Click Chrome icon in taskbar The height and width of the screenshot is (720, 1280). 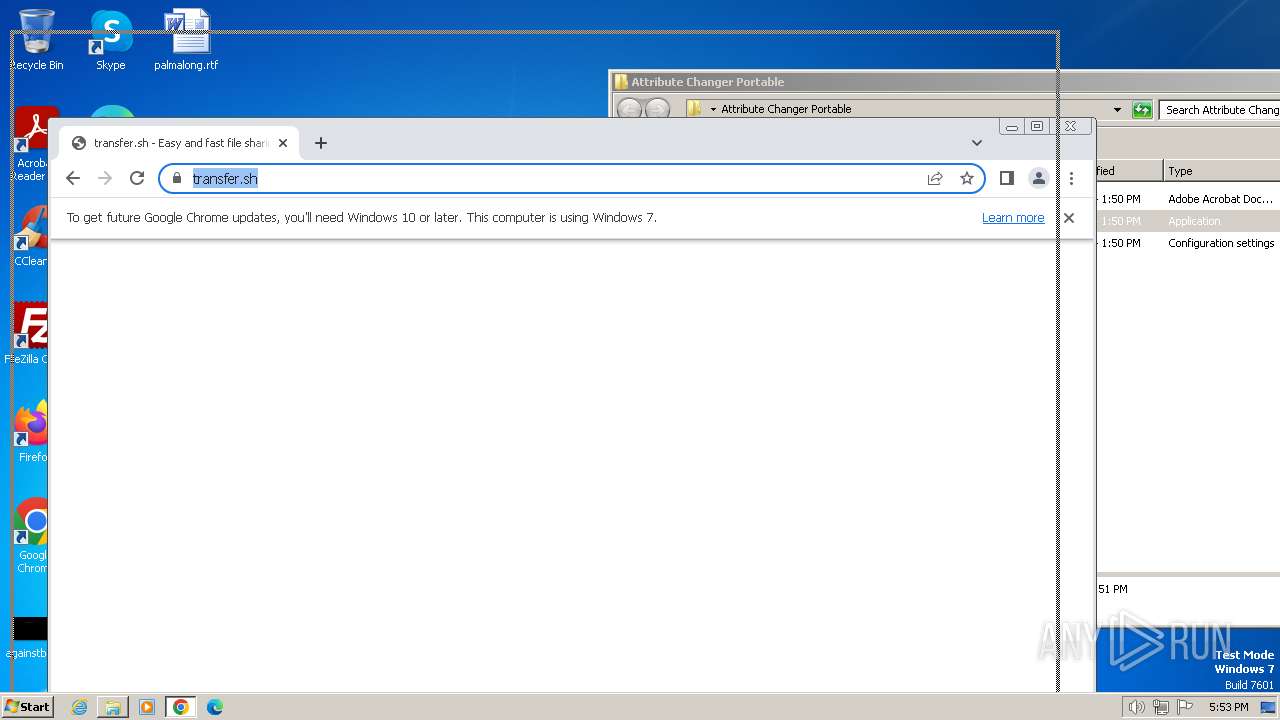coord(181,707)
